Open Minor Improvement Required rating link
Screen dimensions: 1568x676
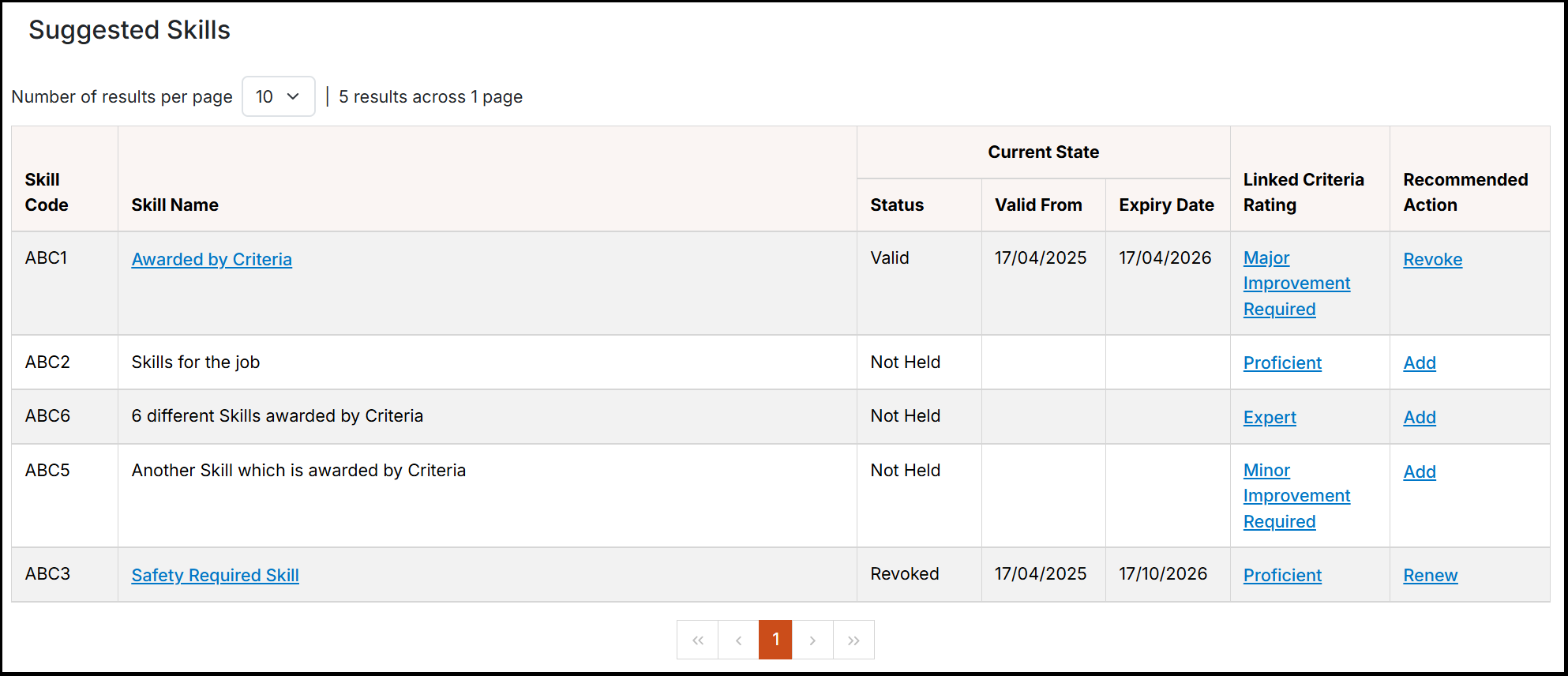click(1297, 496)
